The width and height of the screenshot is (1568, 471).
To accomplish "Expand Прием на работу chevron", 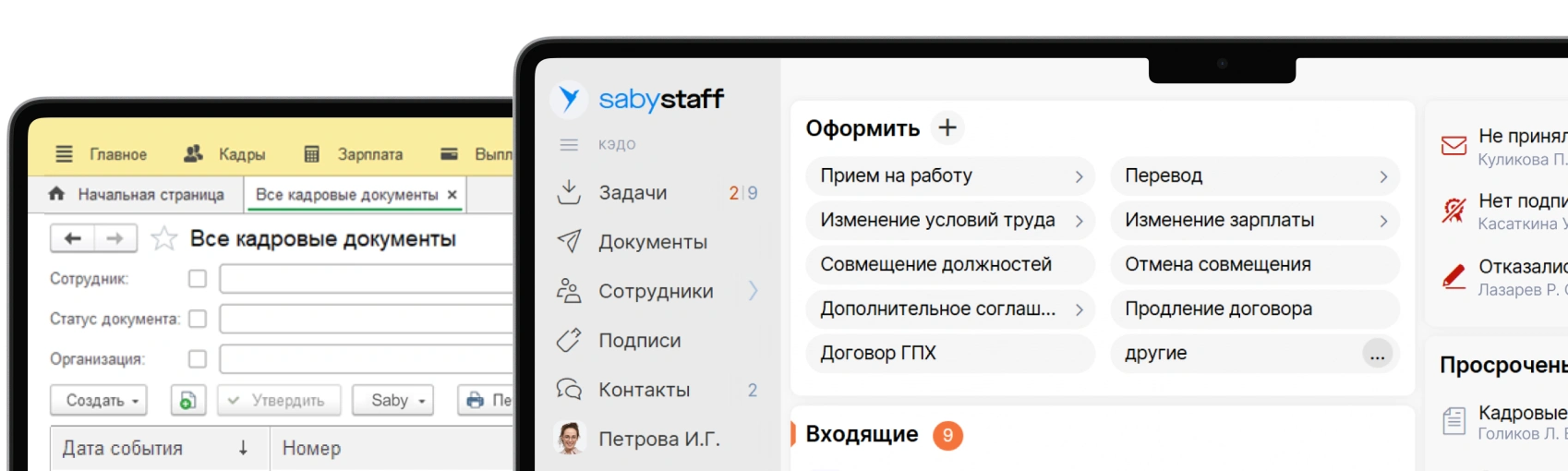I will [x=1079, y=176].
